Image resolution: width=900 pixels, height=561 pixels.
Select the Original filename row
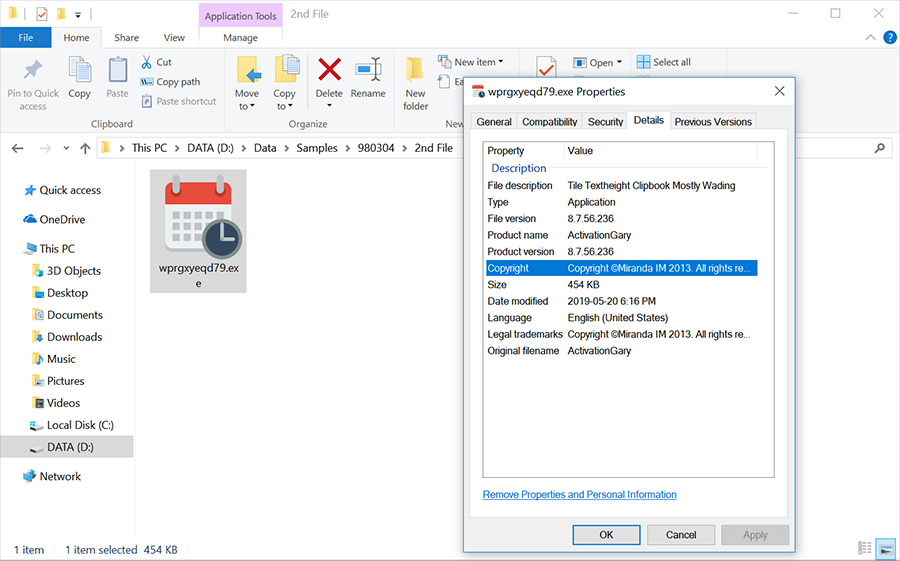coord(622,351)
